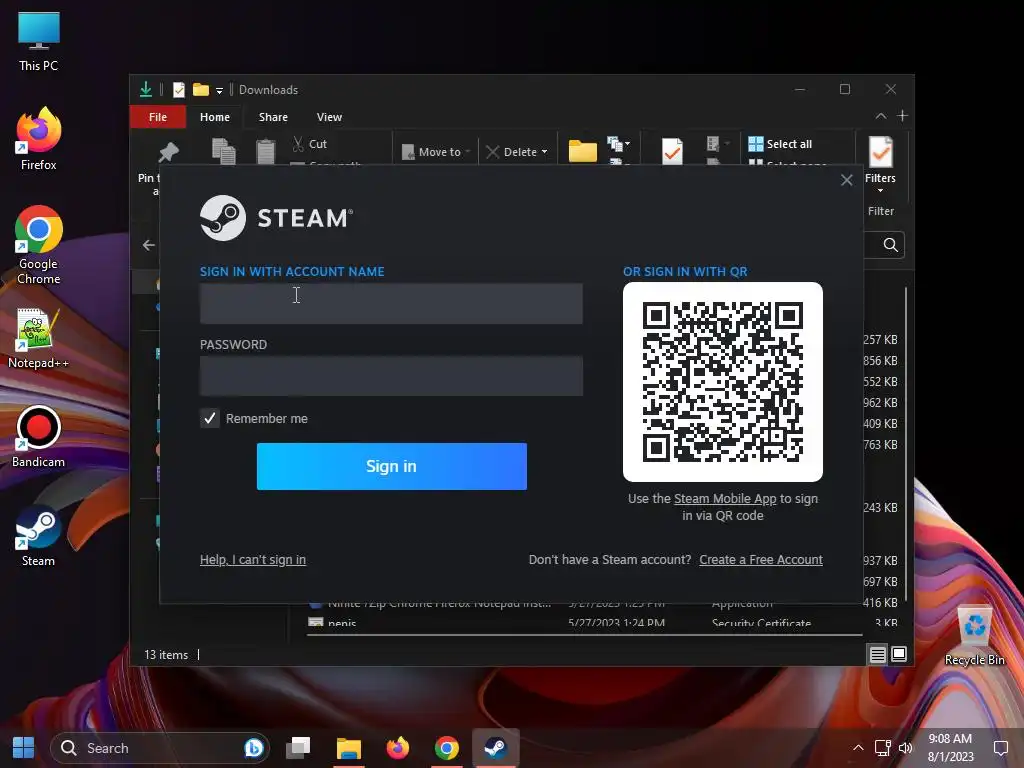Click the New folder icon in ribbon
The height and width of the screenshot is (768, 1024).
pyautogui.click(x=583, y=151)
